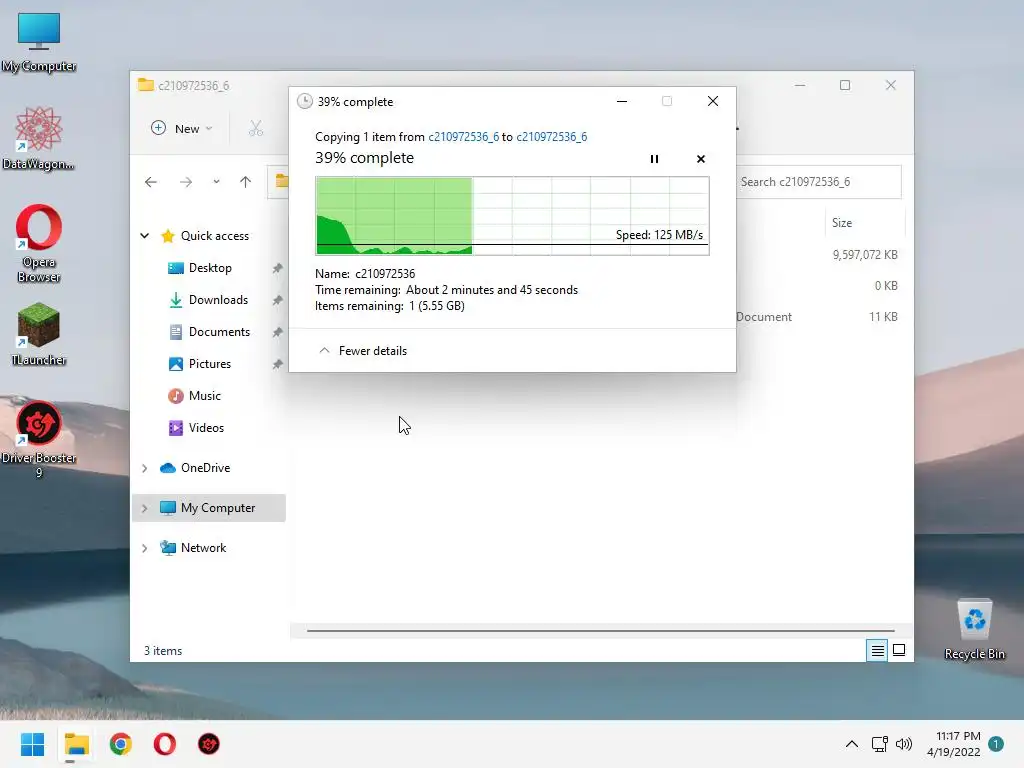Click the pin icon next to Desktop
1024x768 pixels.
278,268
